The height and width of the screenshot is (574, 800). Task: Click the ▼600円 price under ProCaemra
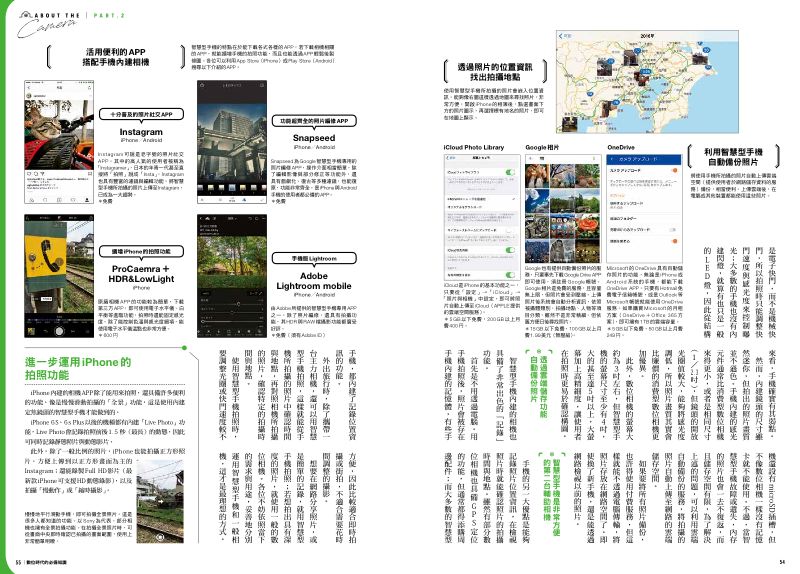click(x=109, y=335)
